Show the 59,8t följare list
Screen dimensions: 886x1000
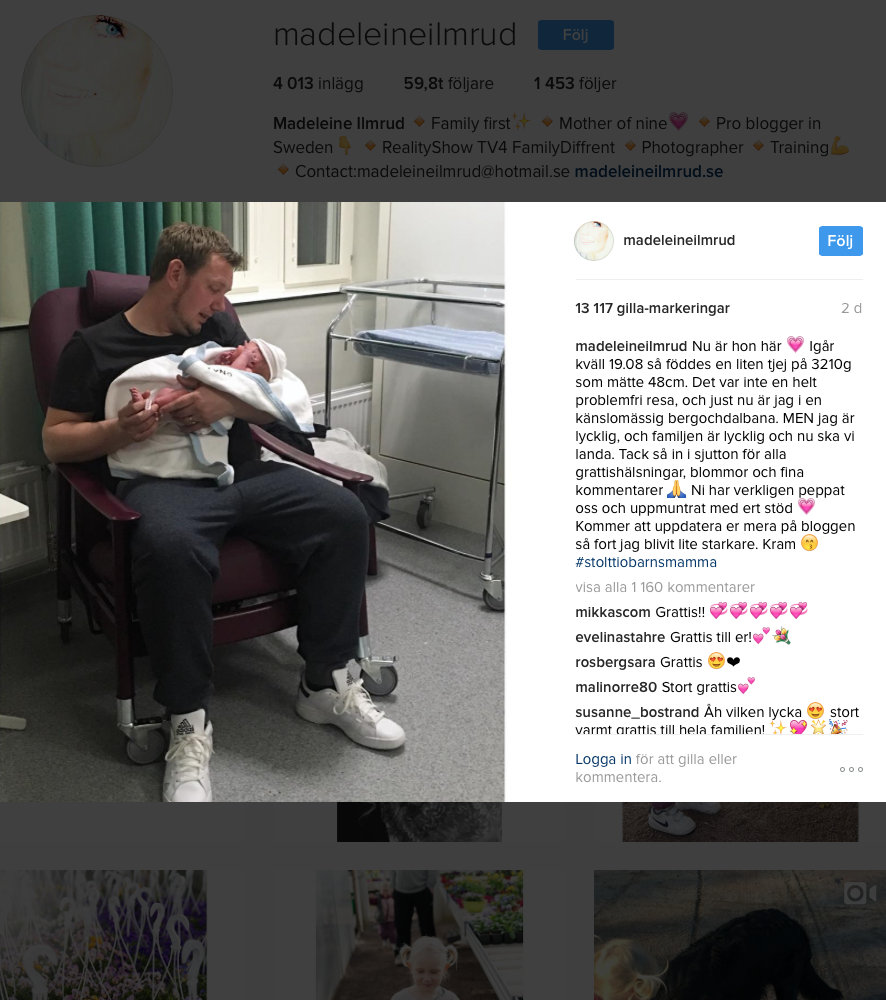(448, 84)
